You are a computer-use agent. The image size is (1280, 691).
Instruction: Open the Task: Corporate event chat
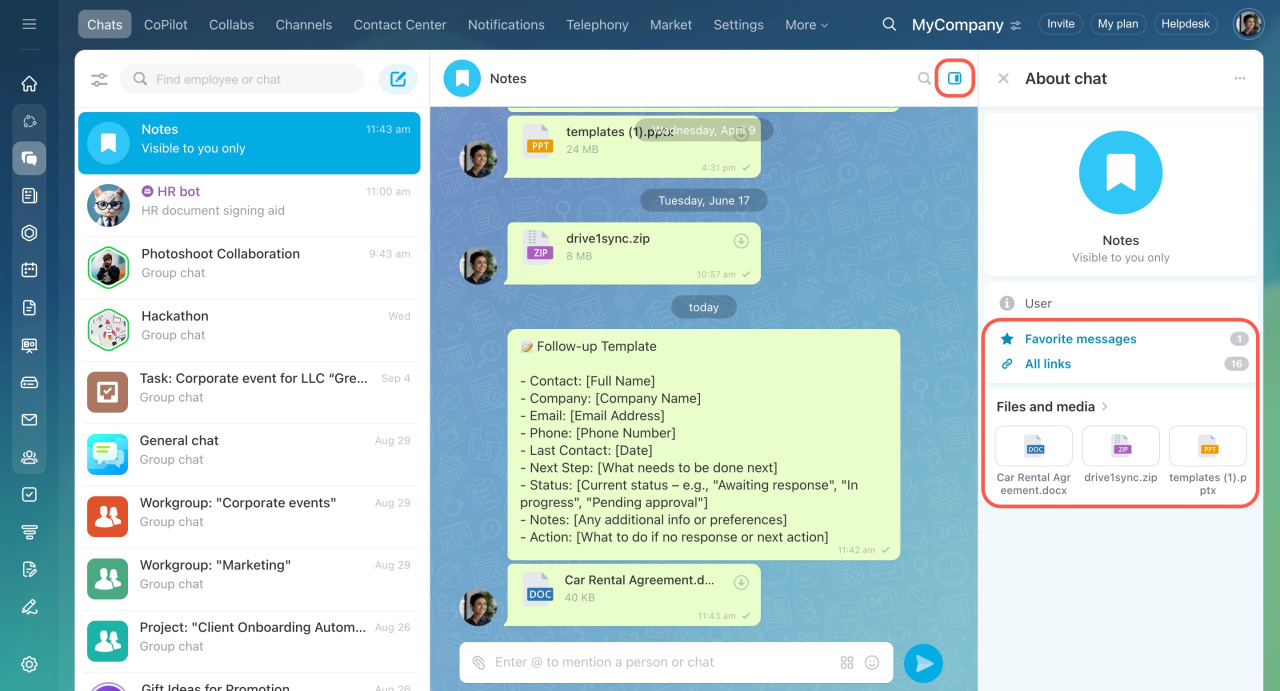pyautogui.click(x=249, y=392)
